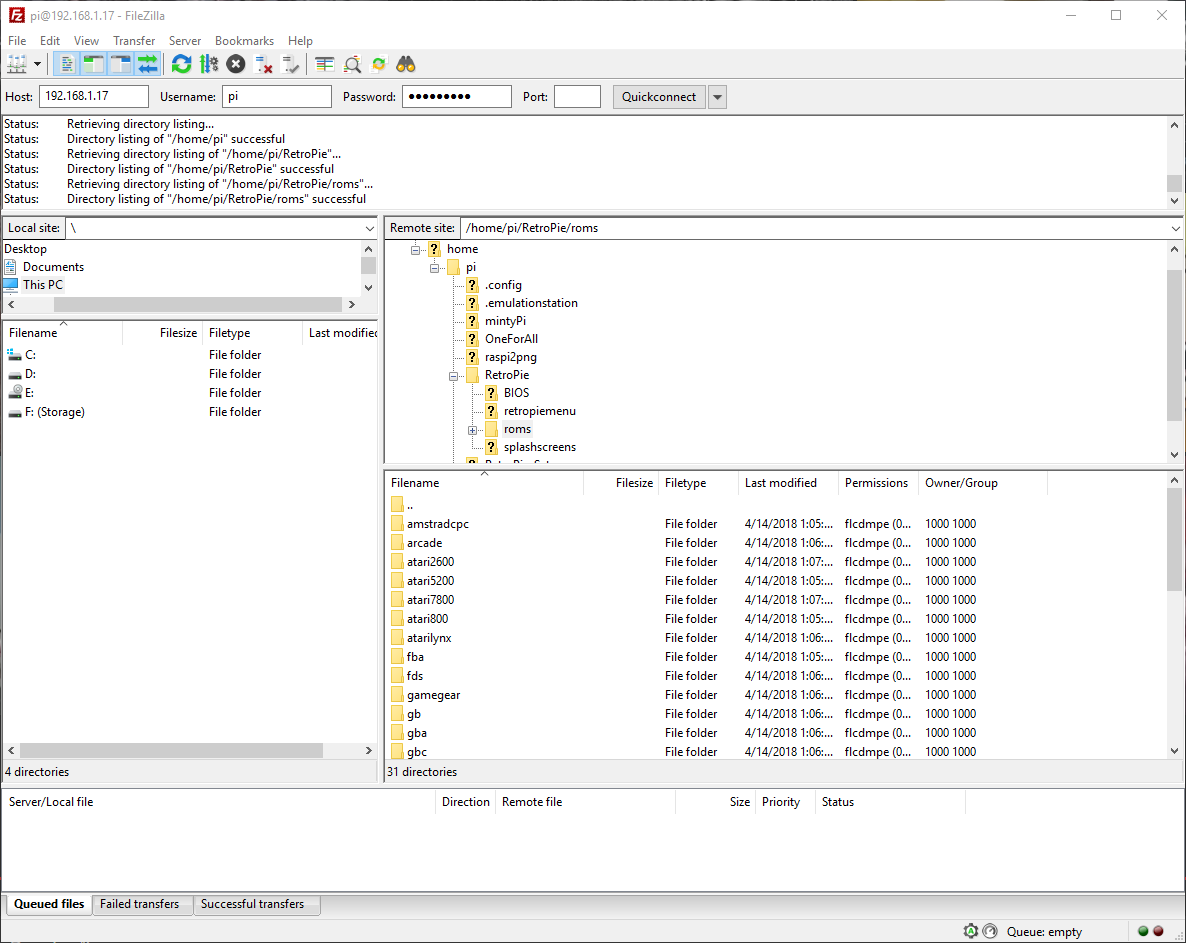Collapse the home node in the remote tree

pos(415,250)
